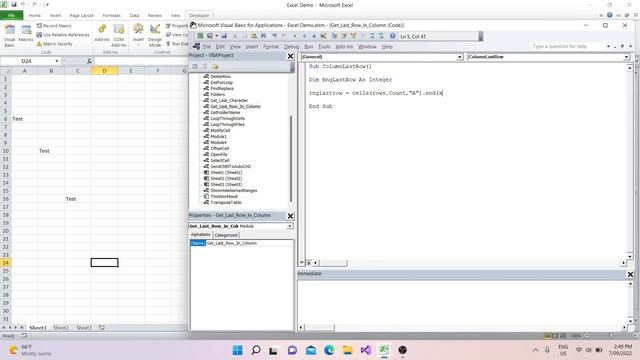
Task: Select the Excel Home ribbon tab
Action: pos(35,15)
